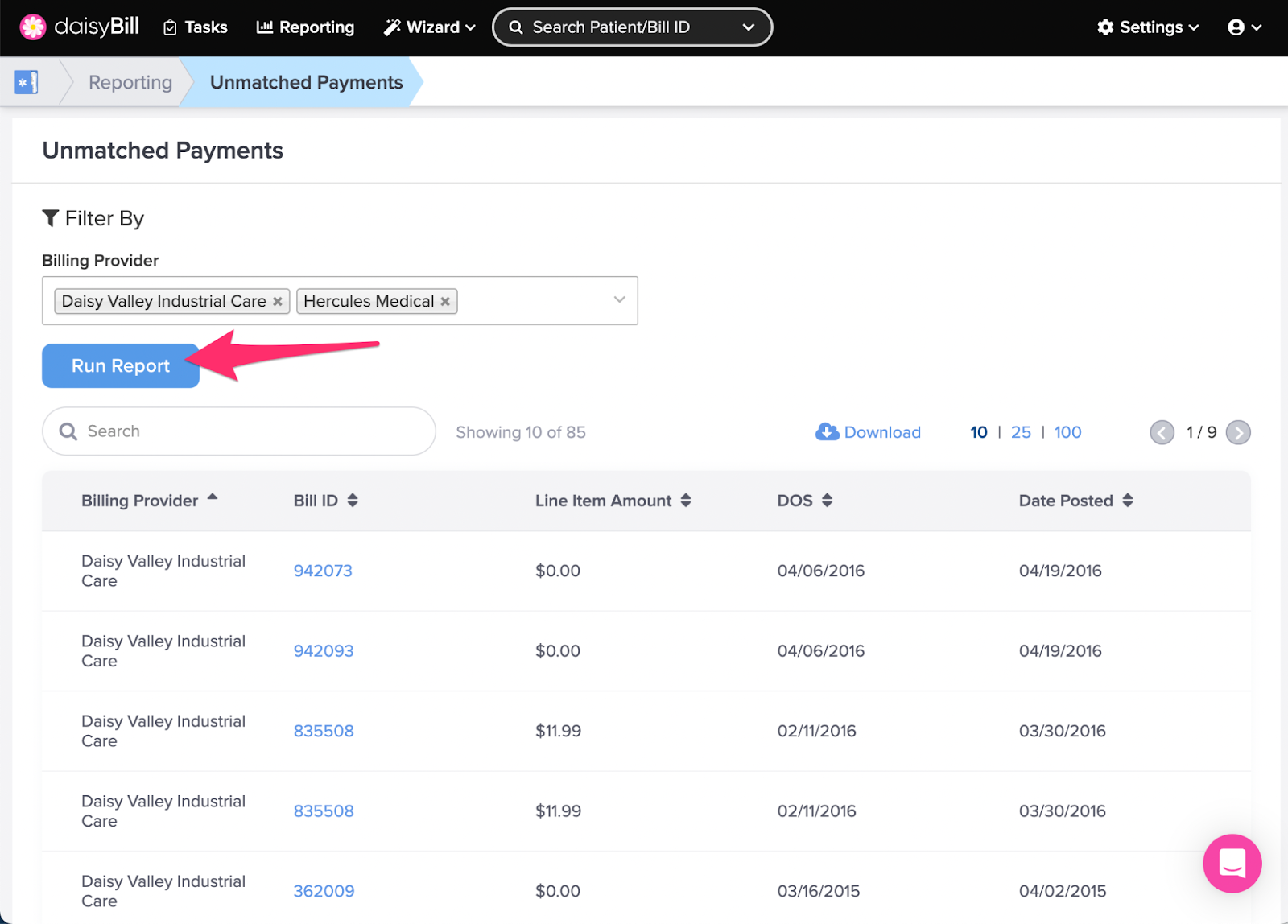1288x924 pixels.
Task: Go to the previous page arrow
Action: pyautogui.click(x=1162, y=432)
